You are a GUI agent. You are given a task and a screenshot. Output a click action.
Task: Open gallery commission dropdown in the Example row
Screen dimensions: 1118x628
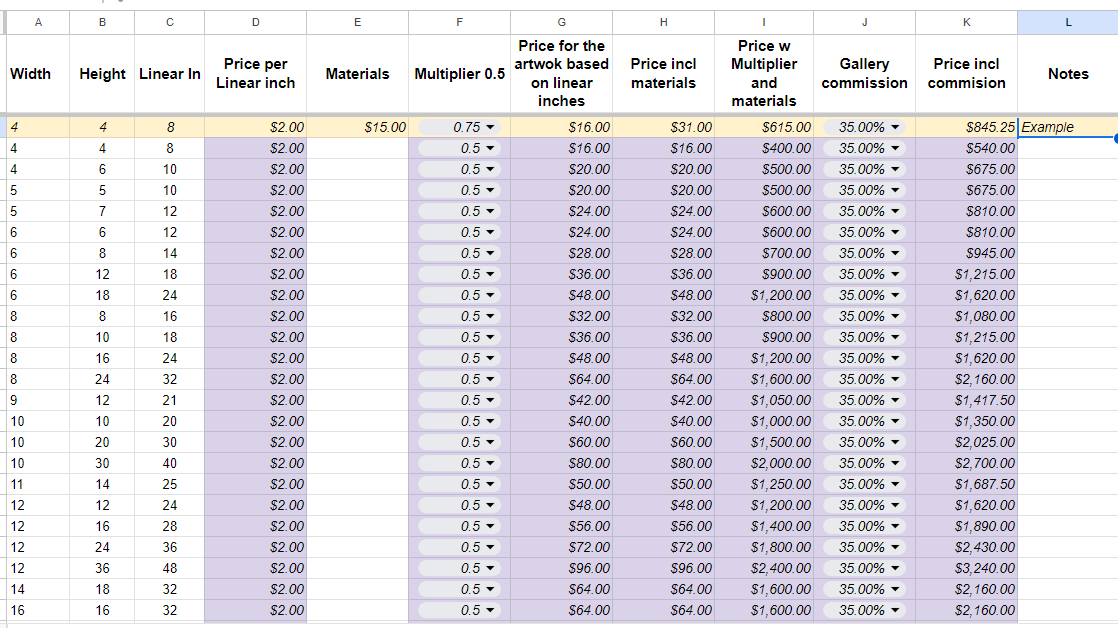coord(864,127)
